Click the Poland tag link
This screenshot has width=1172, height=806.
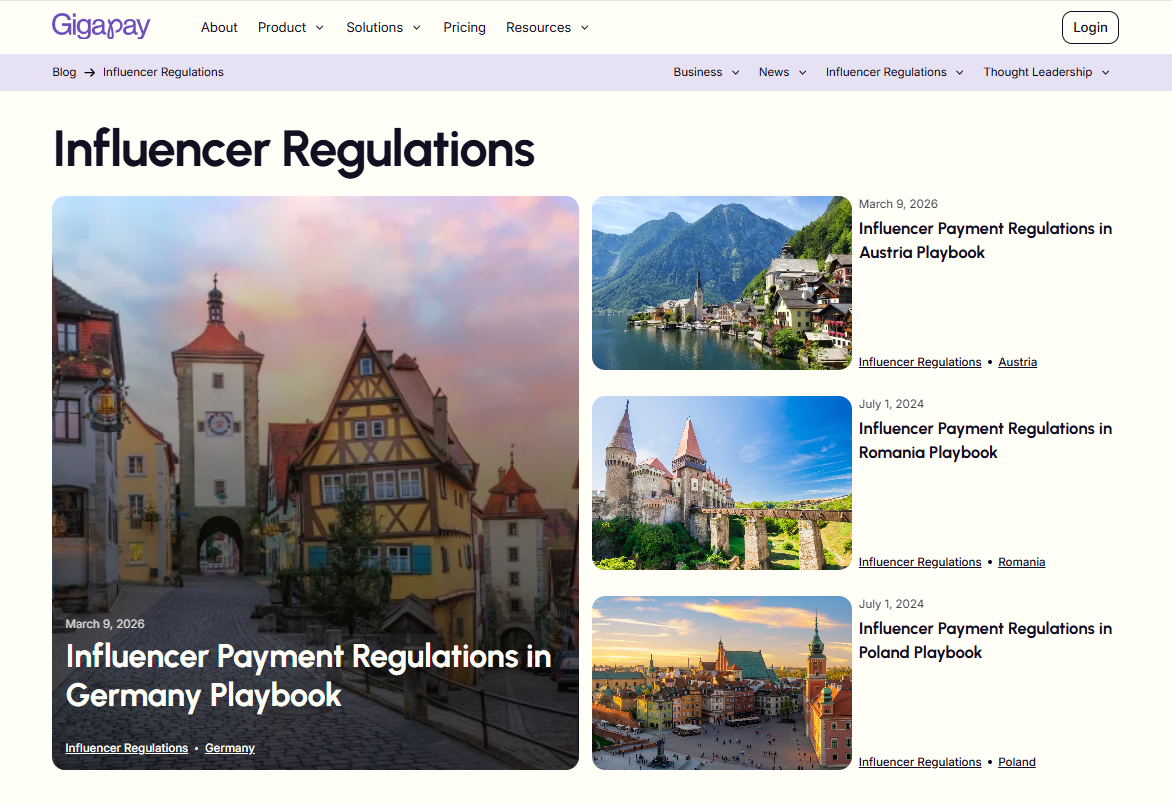(x=1017, y=762)
